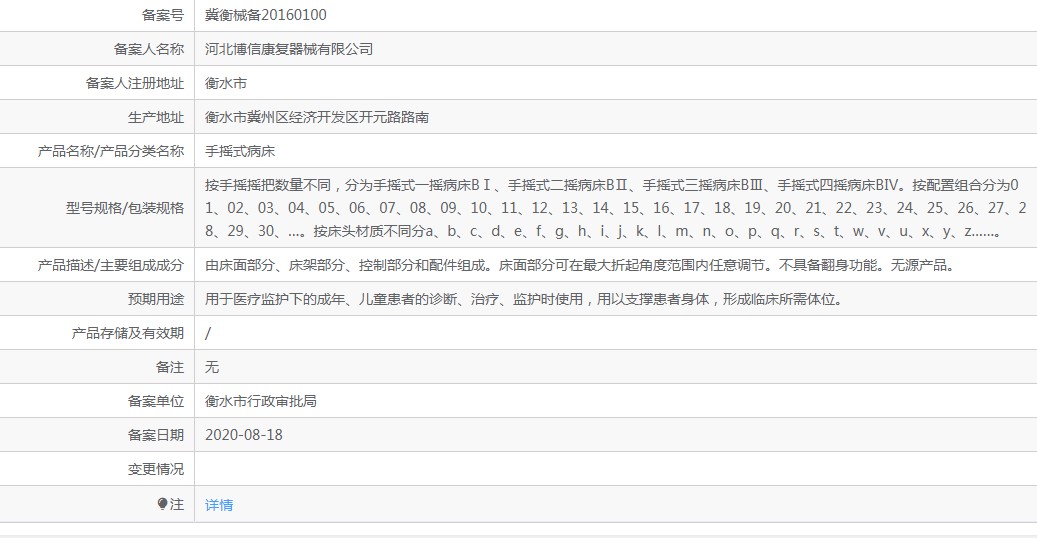Click the 预期用途 label

[156, 299]
